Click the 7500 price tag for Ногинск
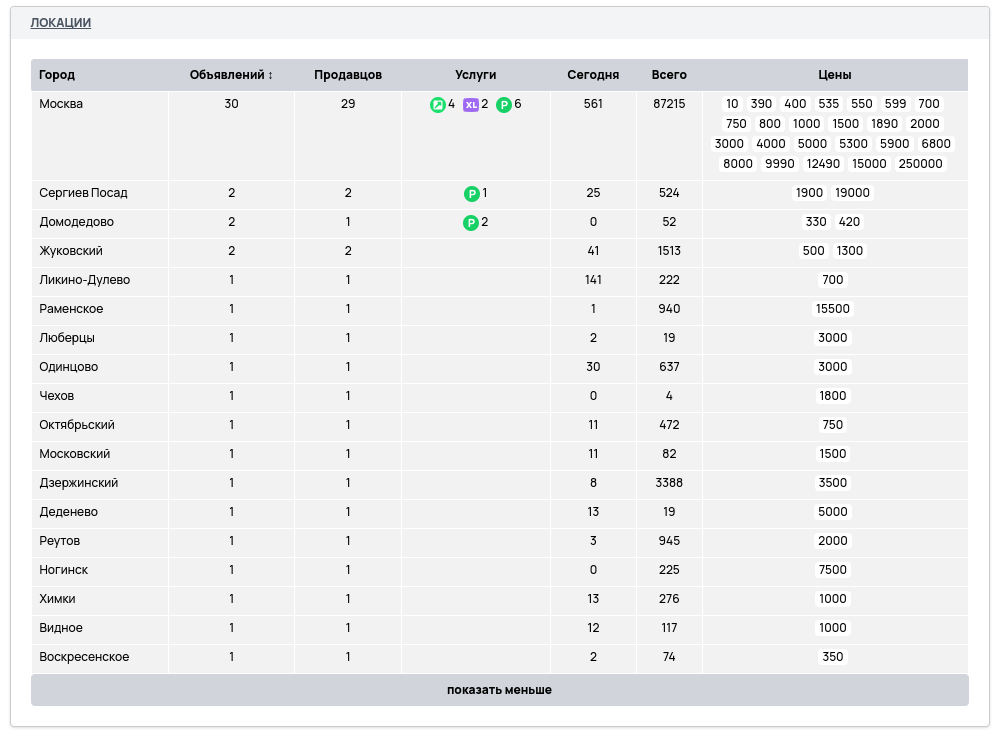Screen dimensions: 1002x736 833,570
